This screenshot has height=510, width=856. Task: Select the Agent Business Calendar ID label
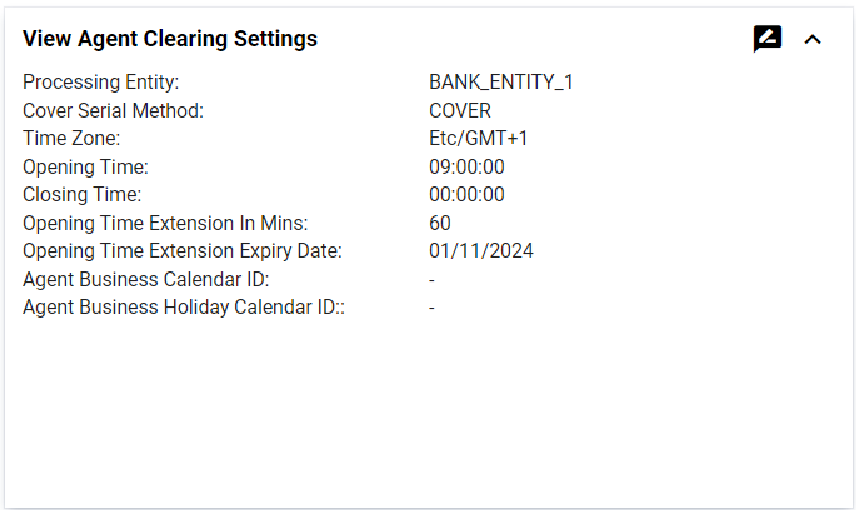coord(146,279)
